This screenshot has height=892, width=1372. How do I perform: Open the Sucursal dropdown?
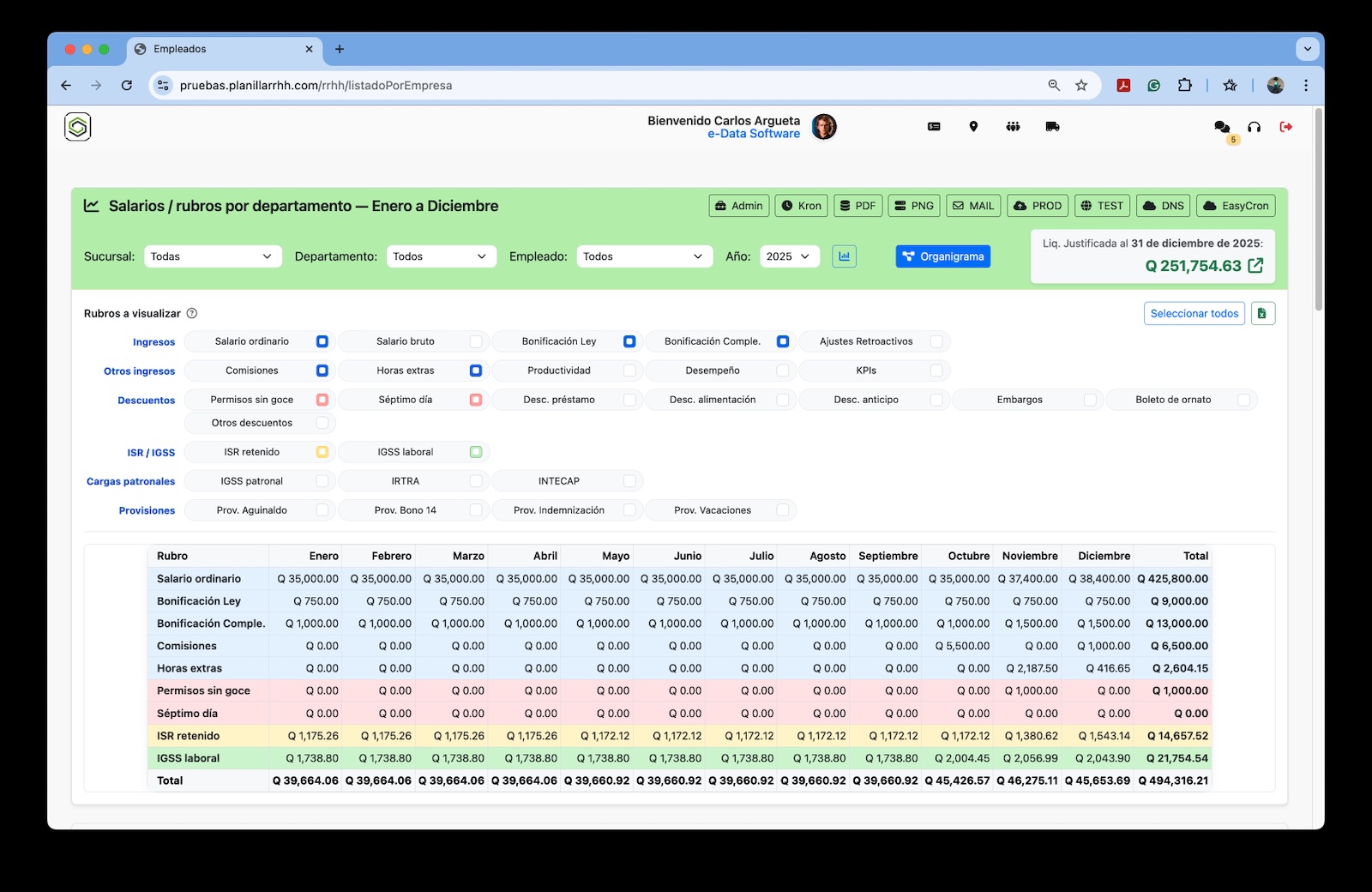point(212,256)
